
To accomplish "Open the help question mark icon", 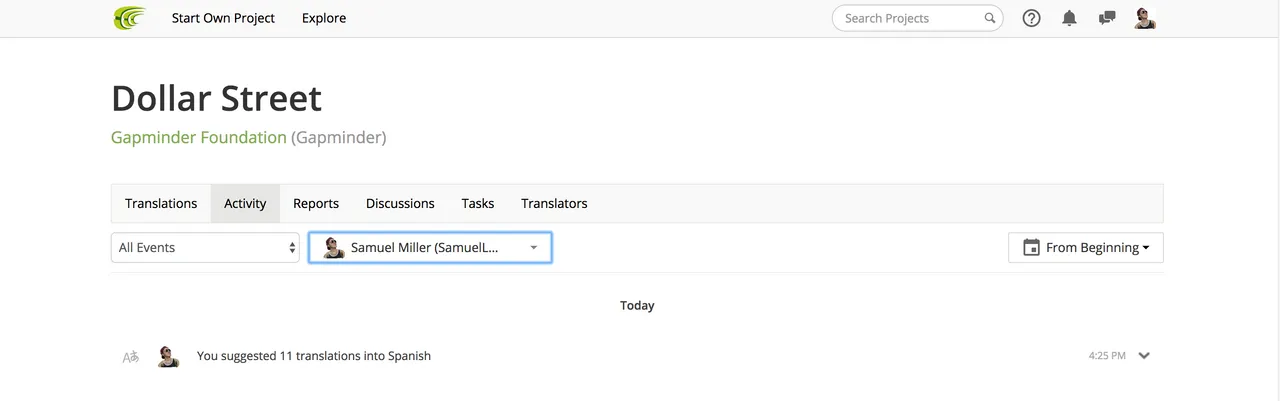I will coord(1032,18).
